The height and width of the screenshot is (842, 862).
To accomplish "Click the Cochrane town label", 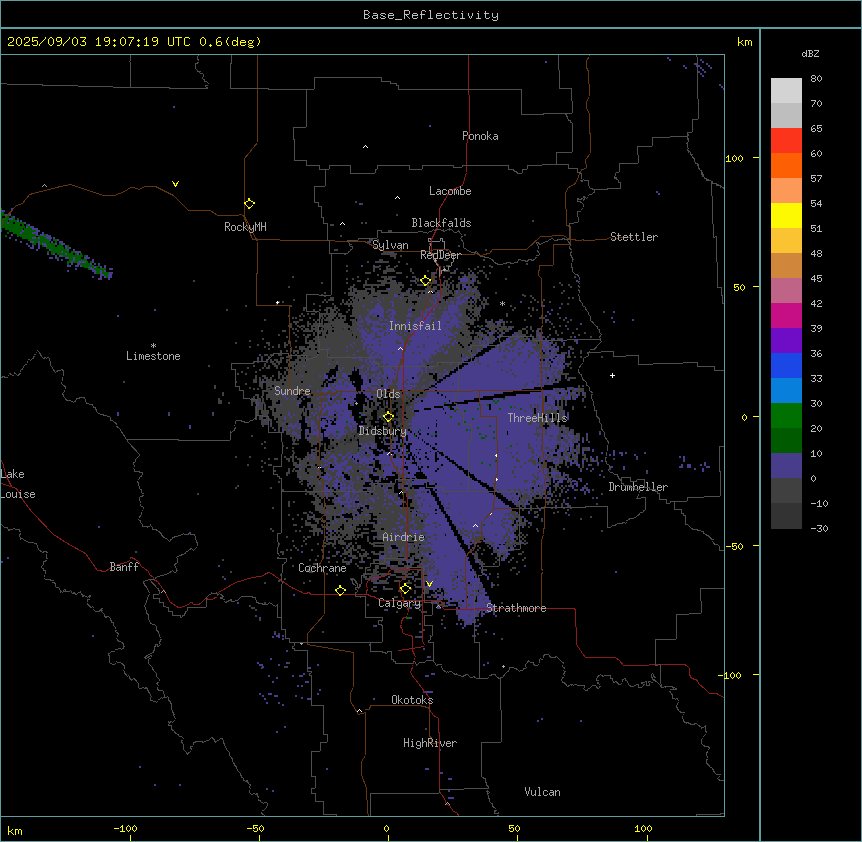I will 322,568.
